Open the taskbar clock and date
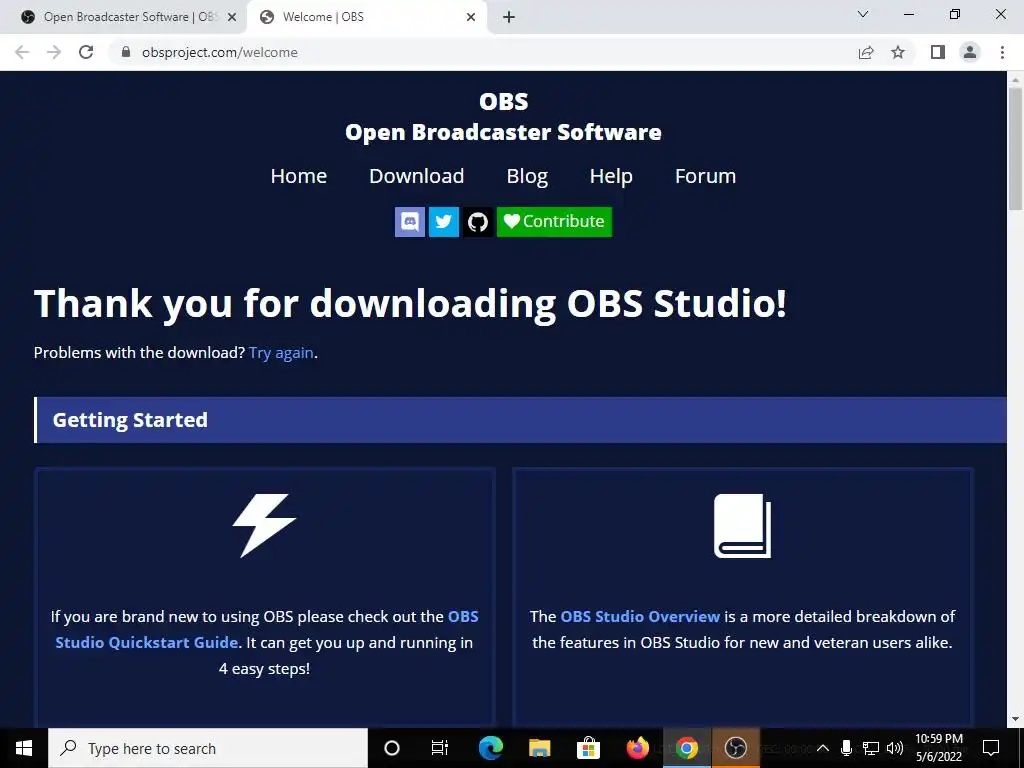The width and height of the screenshot is (1024, 768). [938, 748]
